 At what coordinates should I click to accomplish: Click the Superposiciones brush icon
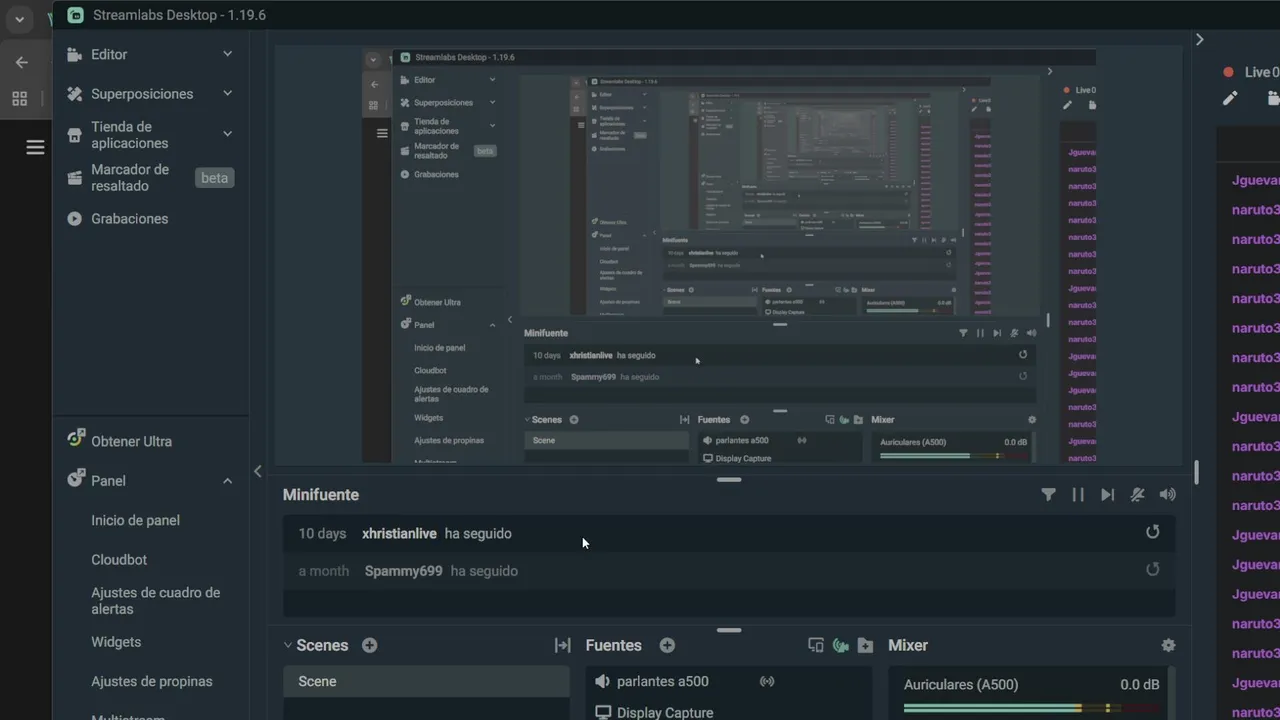(74, 94)
